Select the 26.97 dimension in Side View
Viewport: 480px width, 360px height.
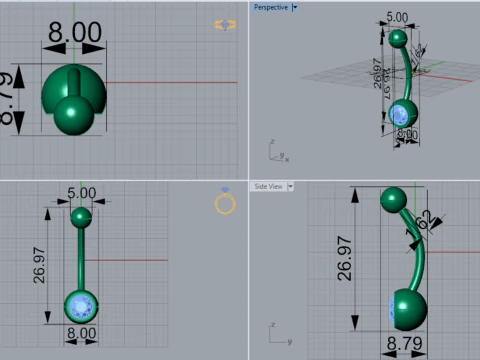tap(344, 259)
